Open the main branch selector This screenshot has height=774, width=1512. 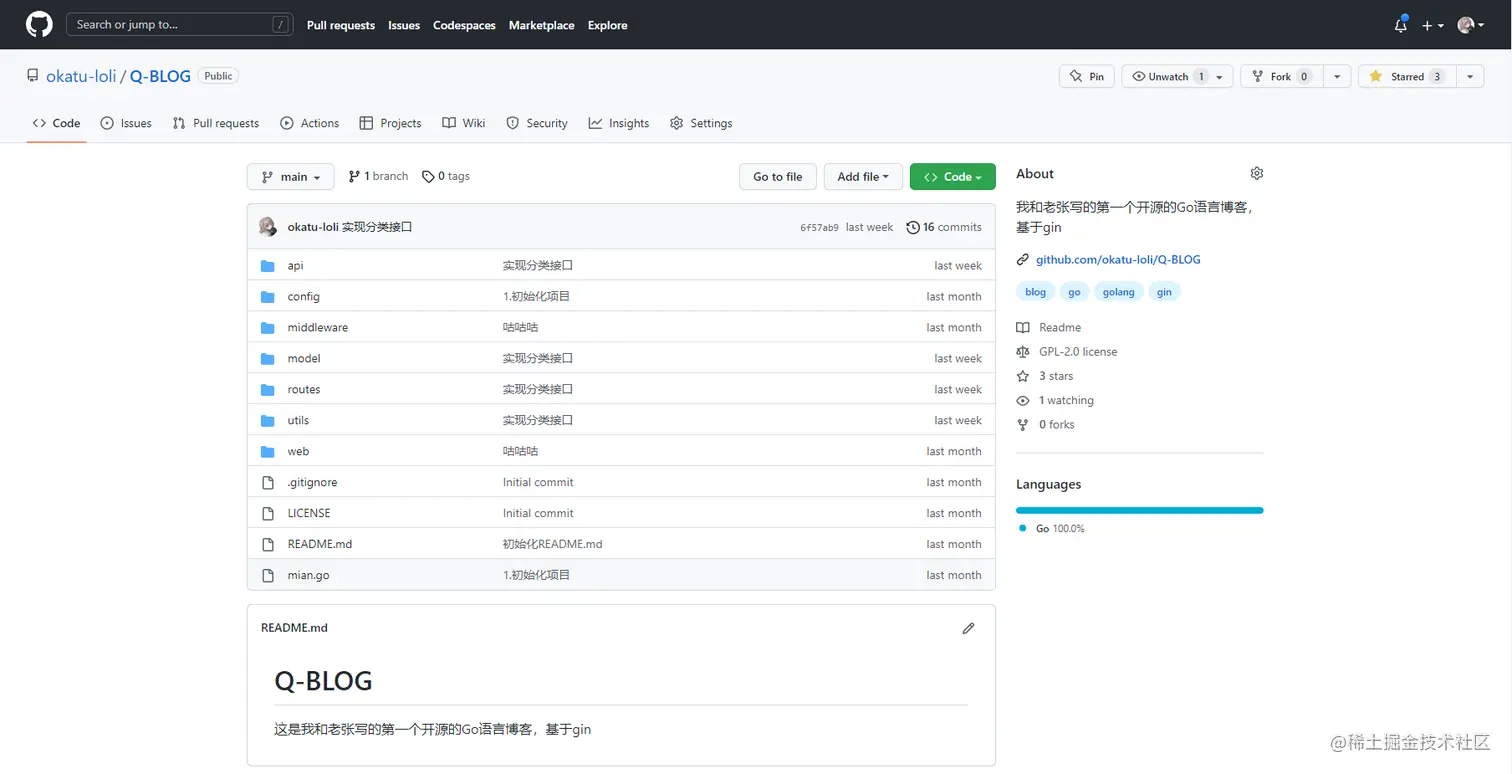coord(290,177)
